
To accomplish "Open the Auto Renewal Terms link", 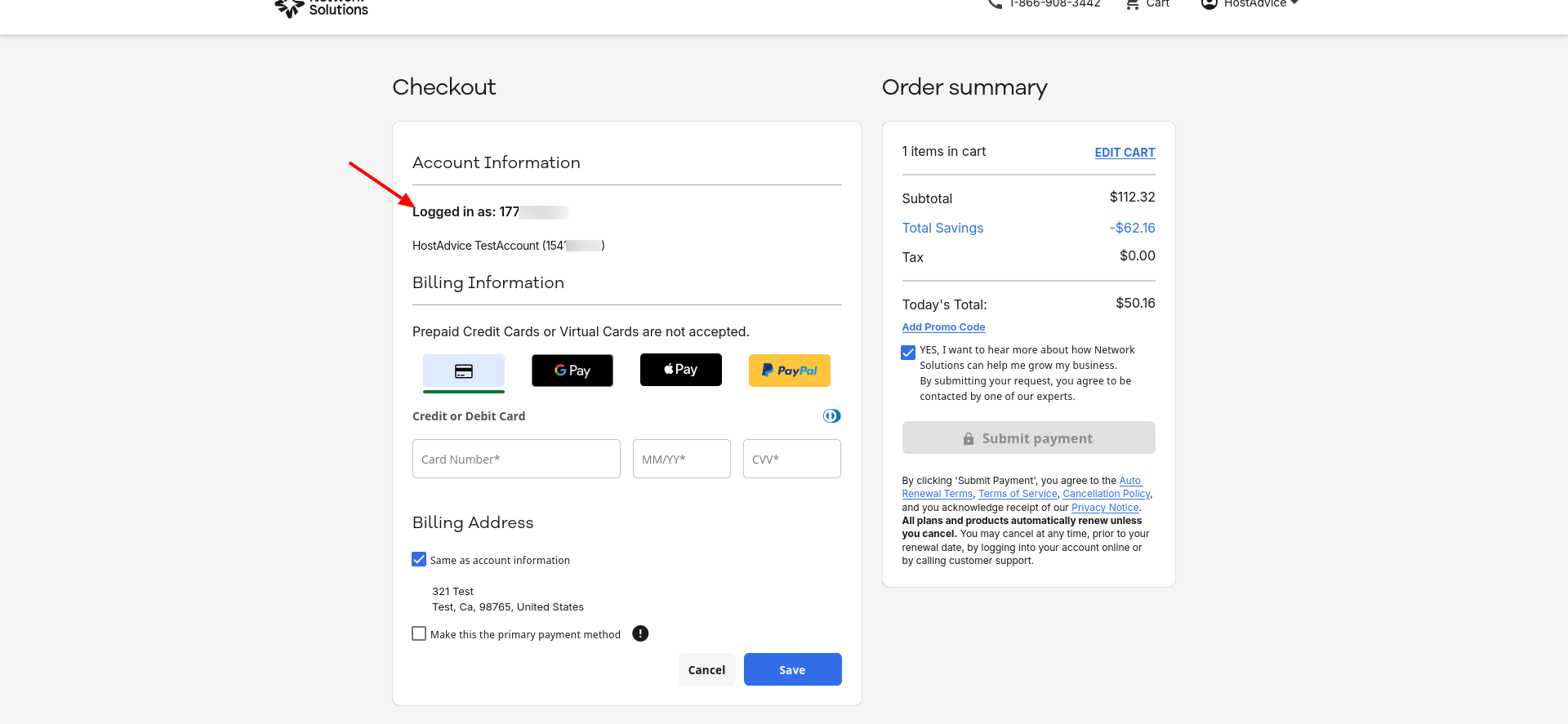I will coord(938,494).
